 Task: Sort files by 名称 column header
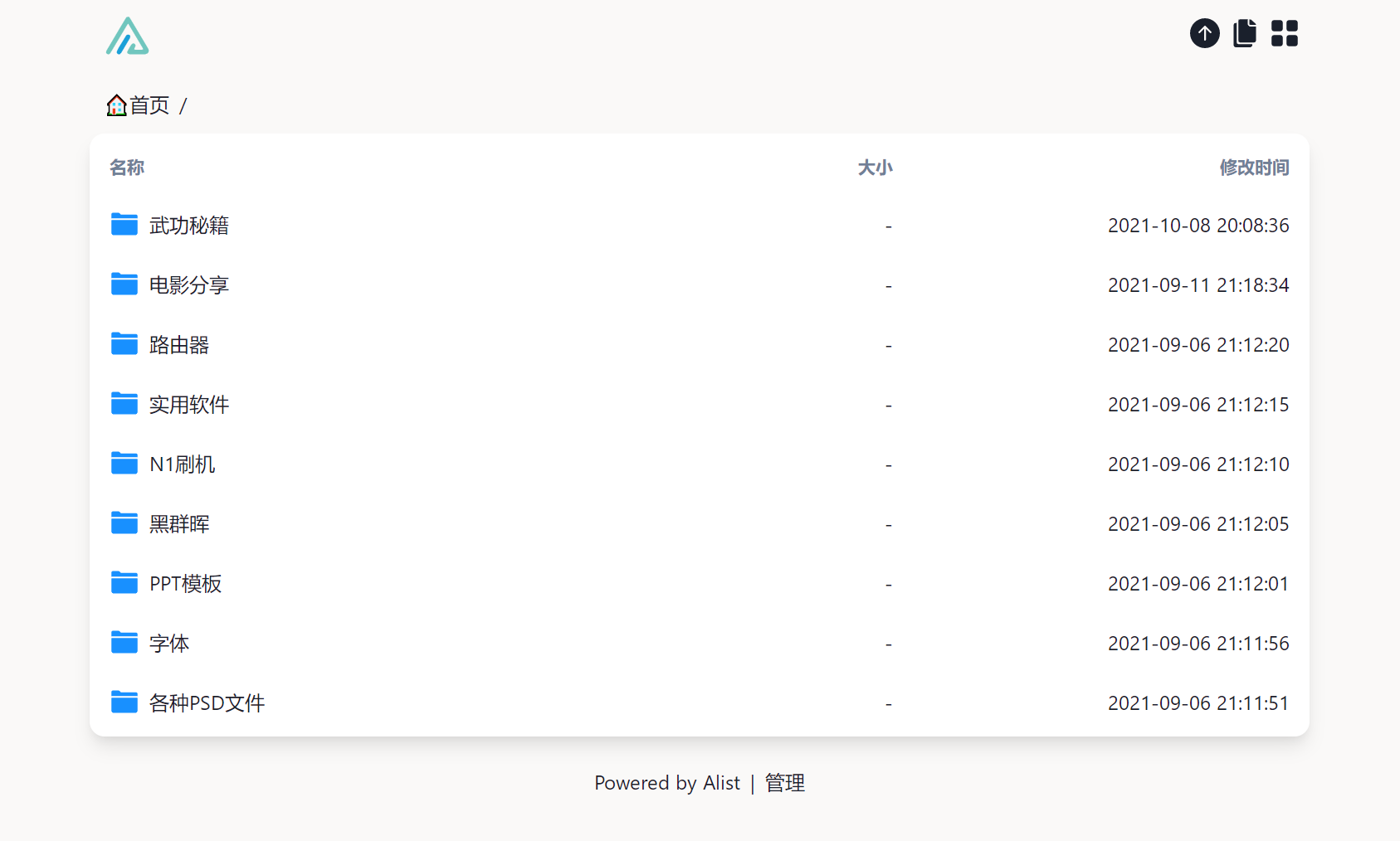[127, 168]
